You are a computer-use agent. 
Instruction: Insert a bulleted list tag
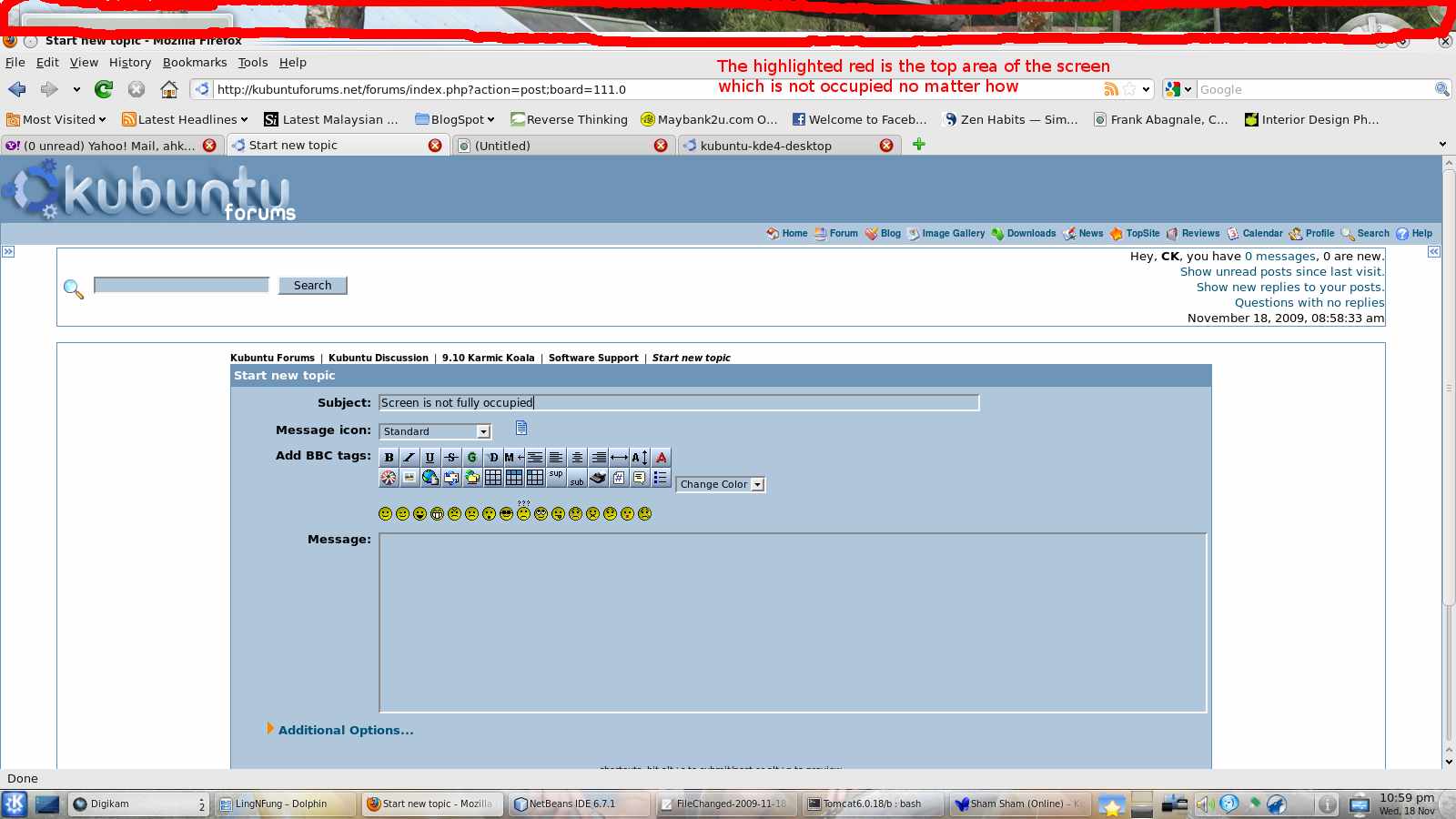coord(661,478)
